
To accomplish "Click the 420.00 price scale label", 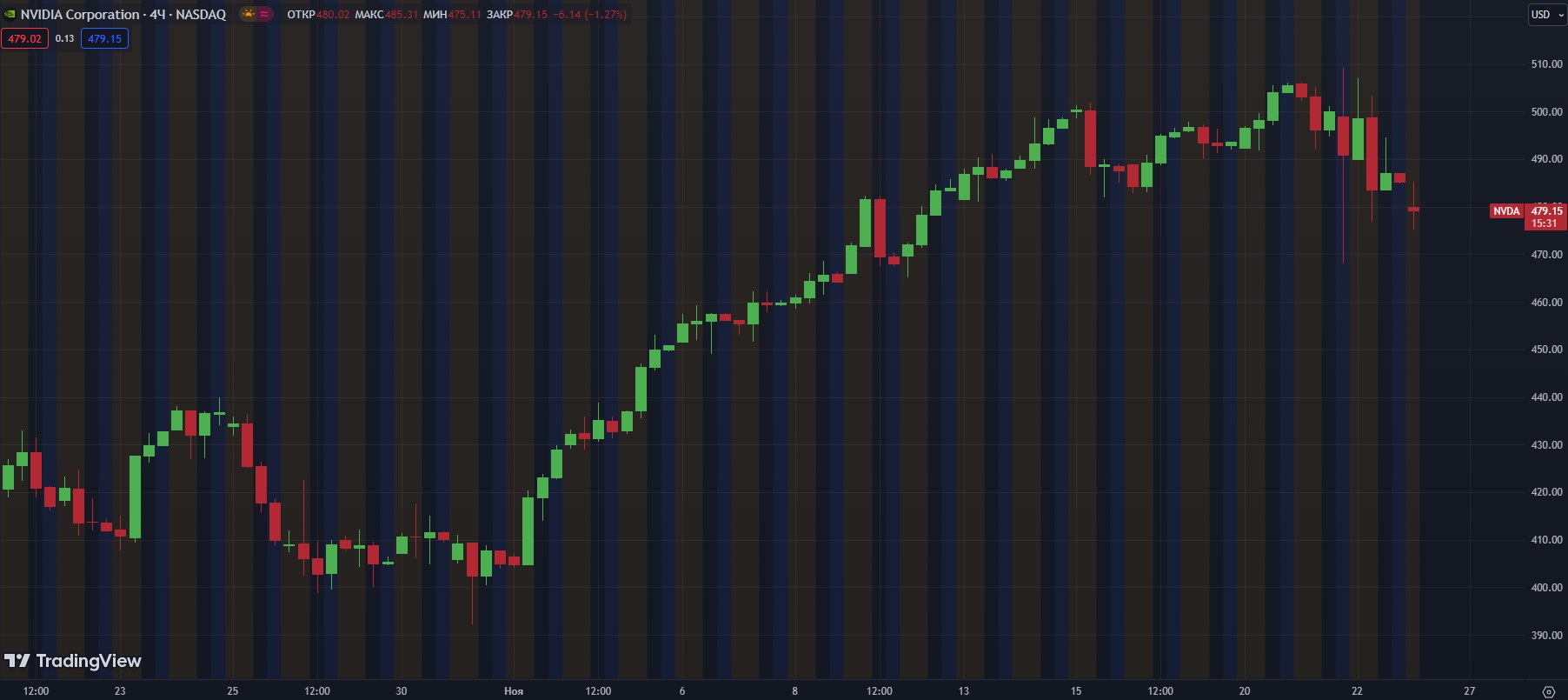I will coord(1546,492).
